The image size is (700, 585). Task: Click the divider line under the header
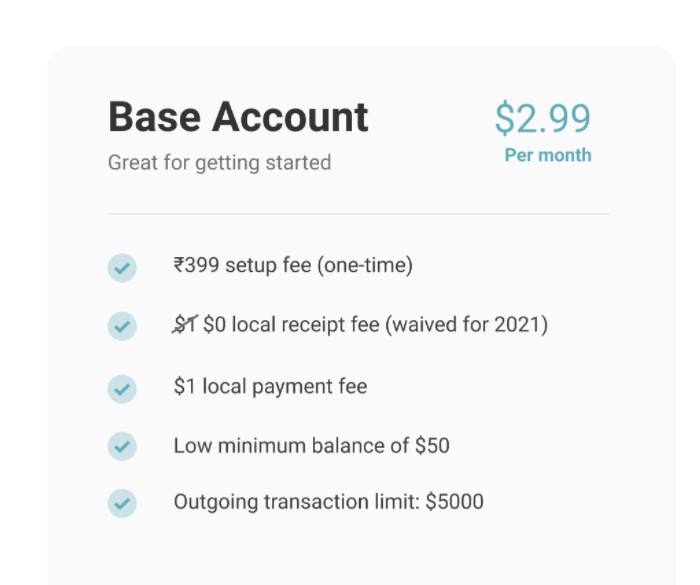[358, 214]
